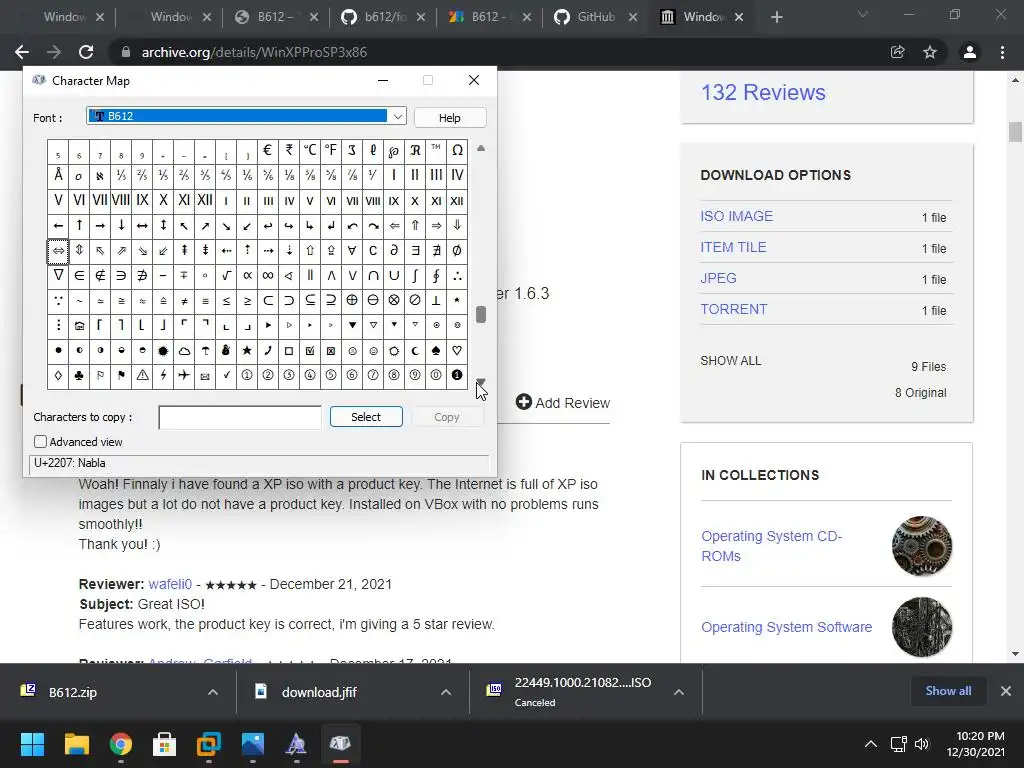Select the Euro sign character cell
Image resolution: width=1024 pixels, height=768 pixels.
point(268,151)
